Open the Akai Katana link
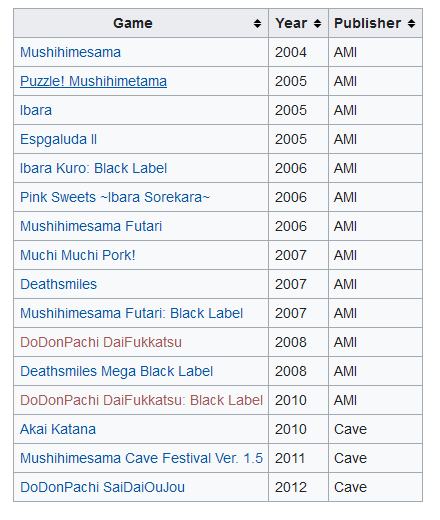Viewport: 440px width, 520px height. (x=58, y=429)
